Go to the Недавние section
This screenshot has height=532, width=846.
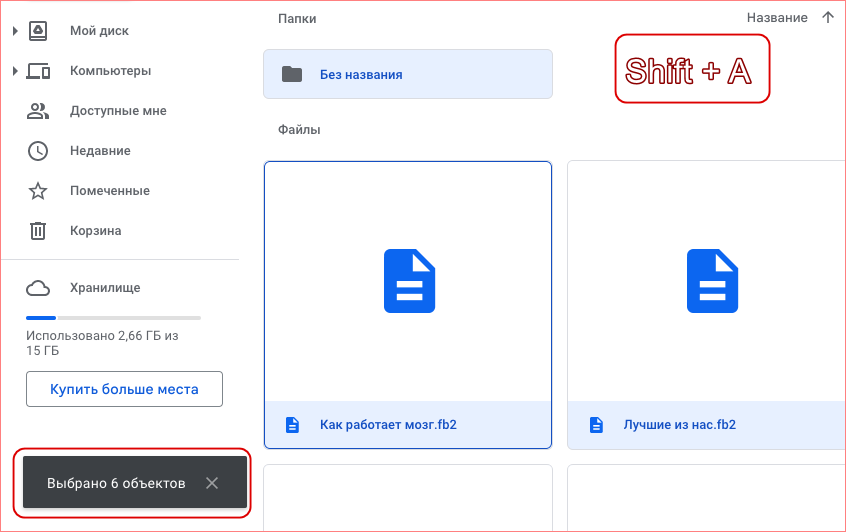(x=100, y=151)
